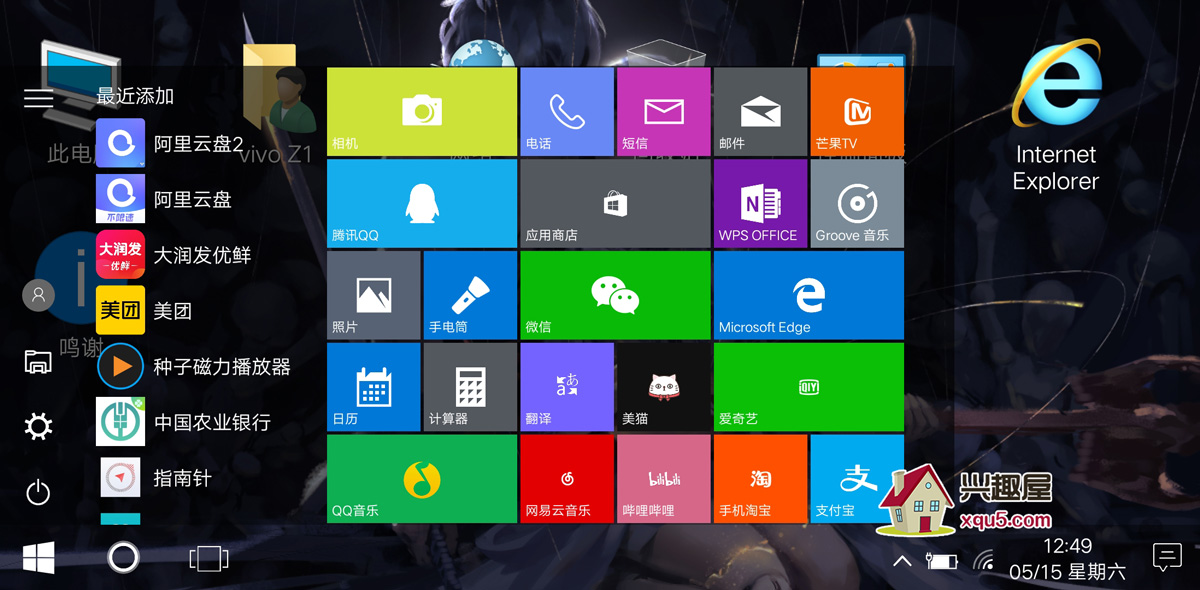The width and height of the screenshot is (1200, 590).
Task: Expand the start menu hamburger
Action: pos(38,97)
